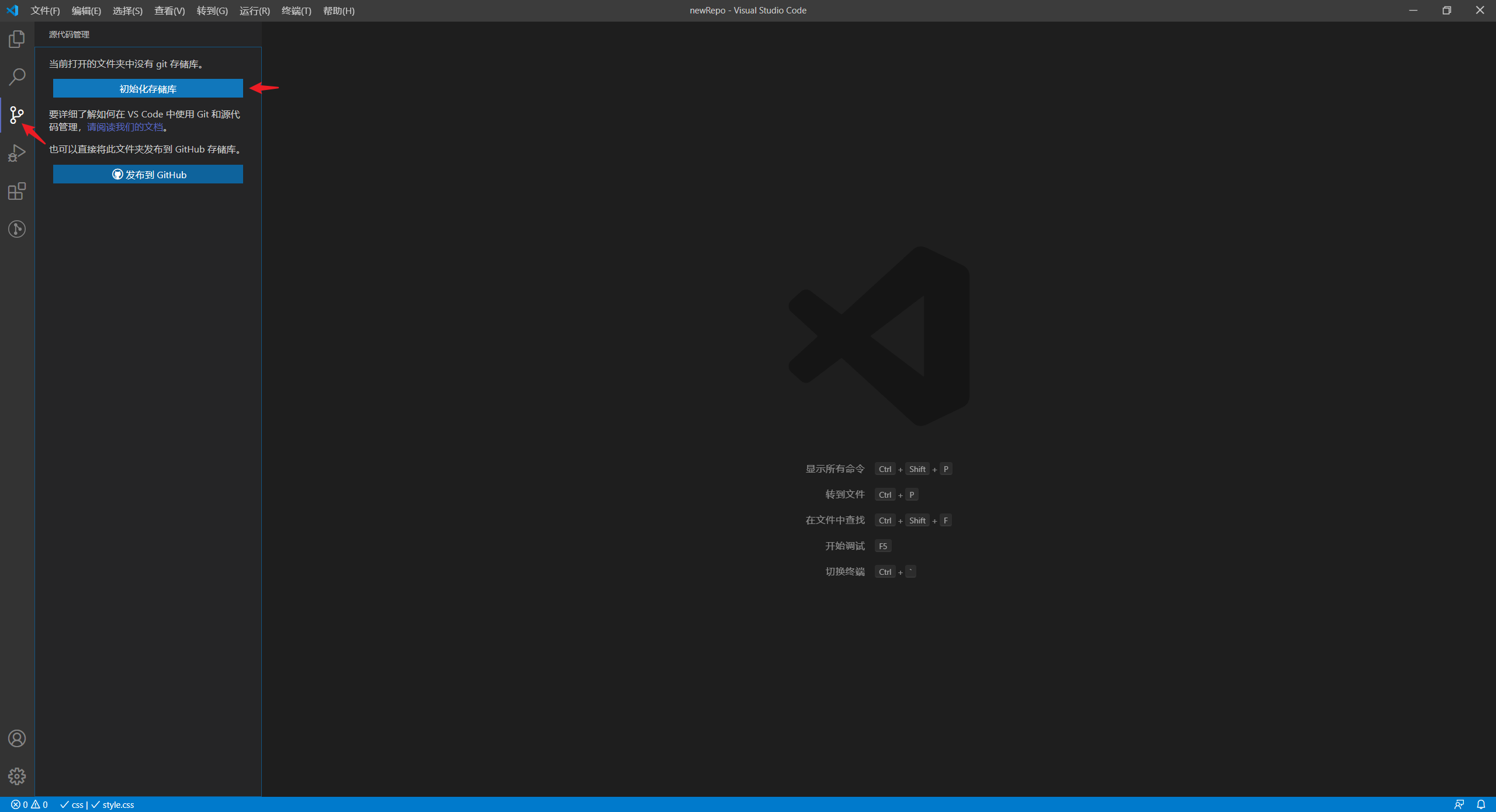Open the 请阅读我们的文档 link

(125, 127)
